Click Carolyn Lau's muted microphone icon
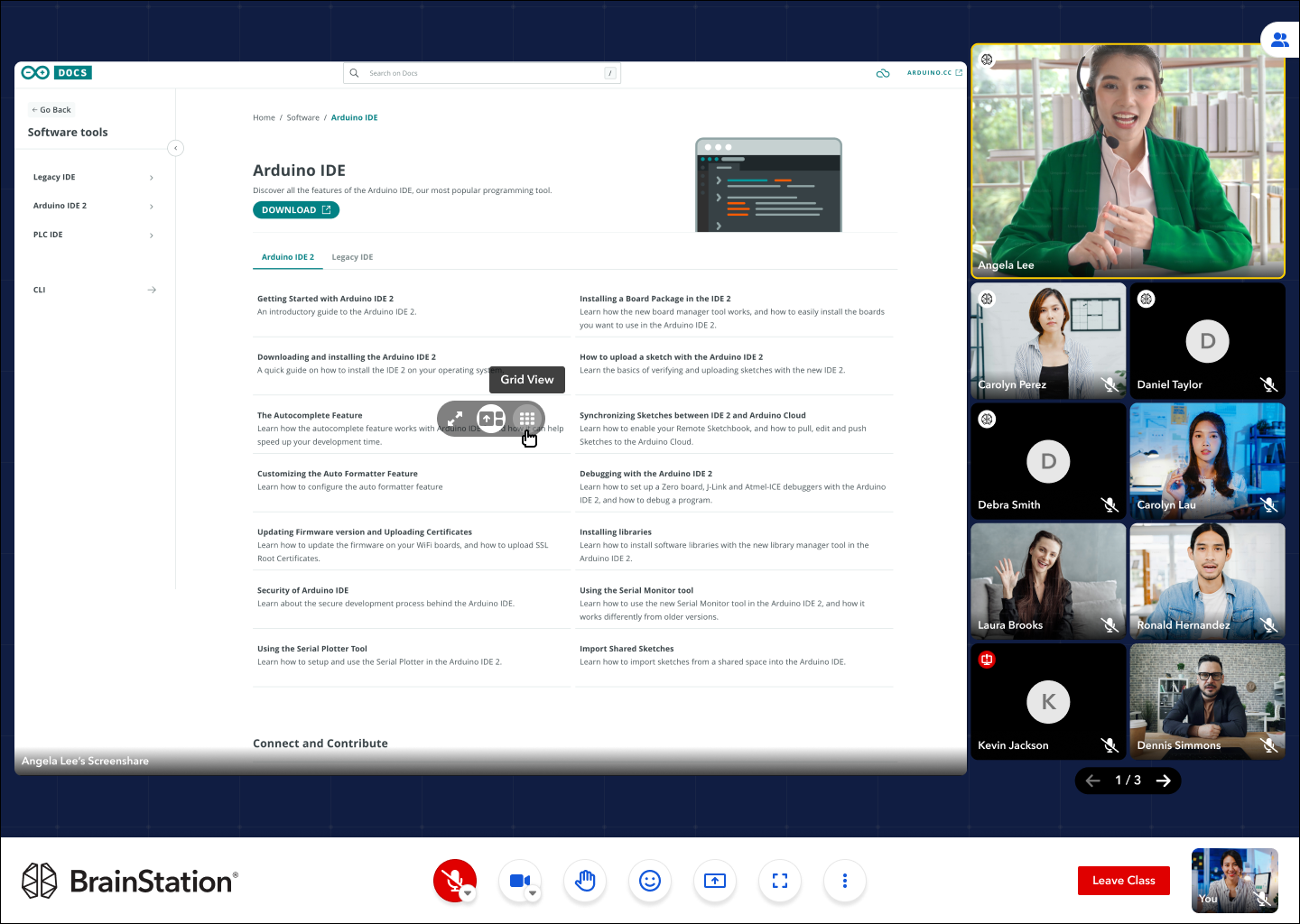This screenshot has height=924, width=1300. coord(1268,505)
